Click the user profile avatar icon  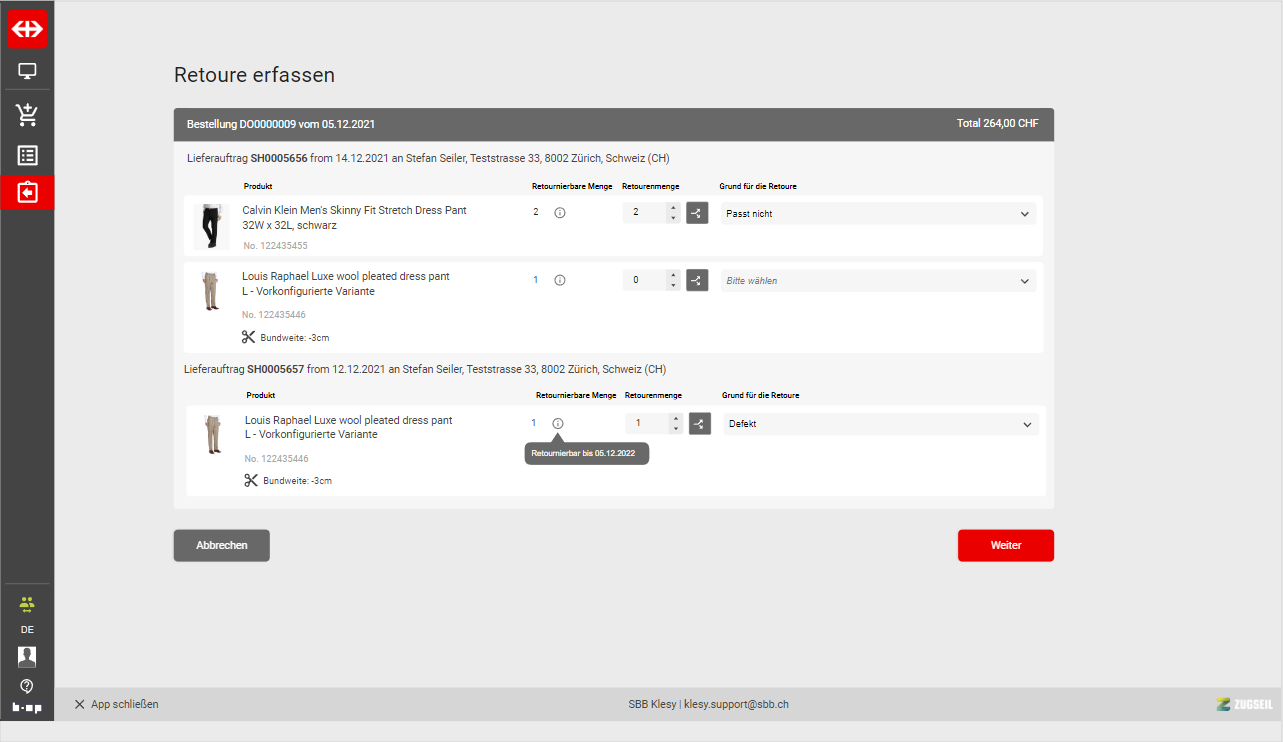click(x=27, y=656)
